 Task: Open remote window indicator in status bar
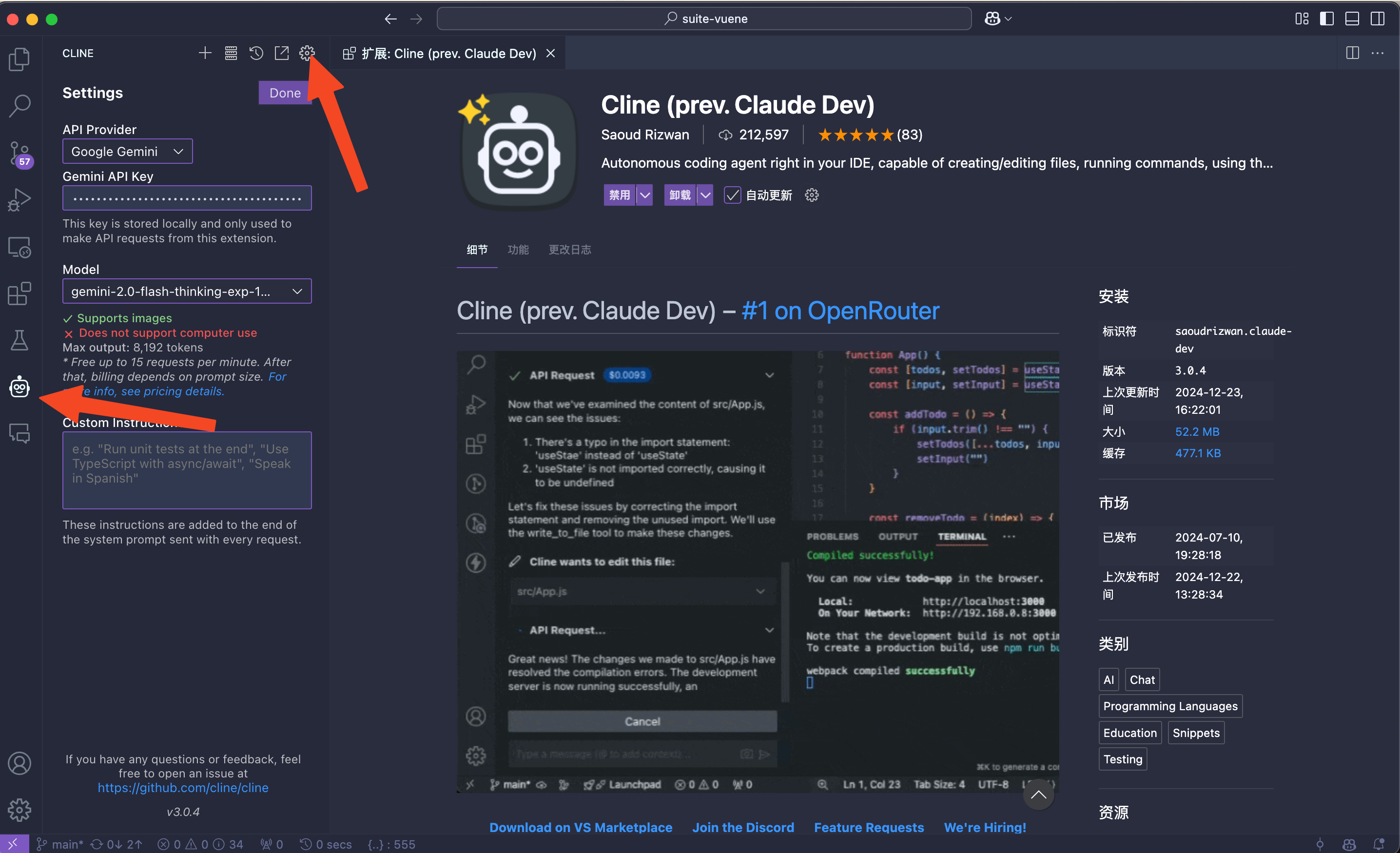pos(13,844)
